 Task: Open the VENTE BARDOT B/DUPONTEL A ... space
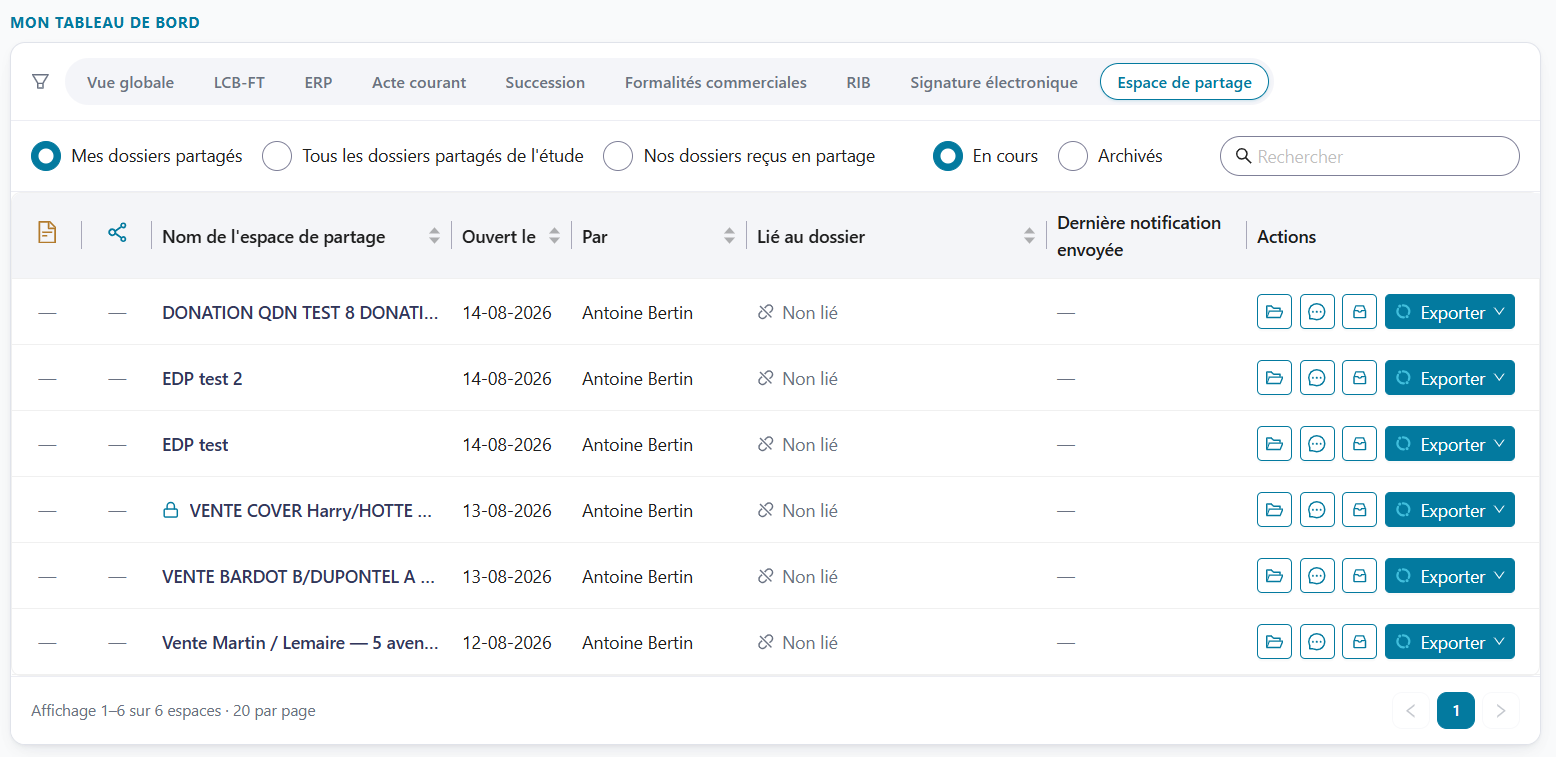pyautogui.click(x=298, y=577)
